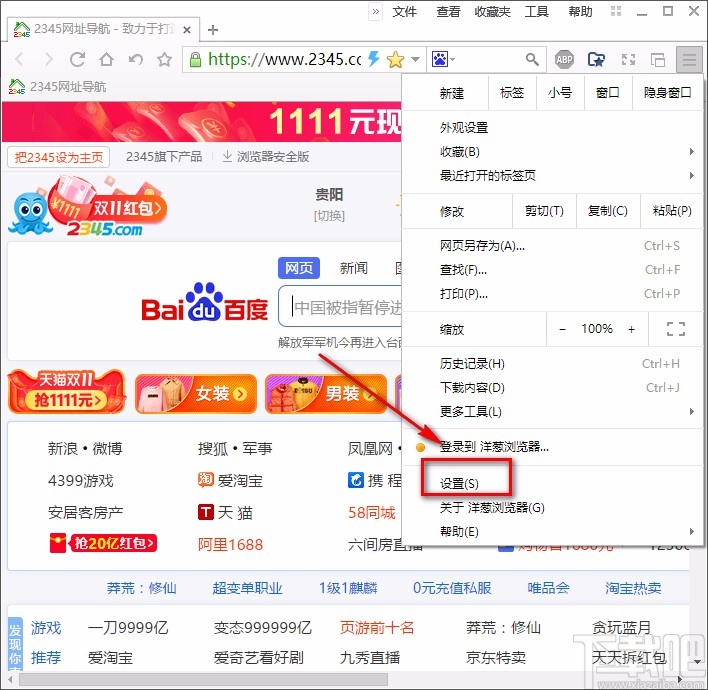Open the 帮助 menu in menu bar
The height and width of the screenshot is (690, 708).
tap(580, 12)
